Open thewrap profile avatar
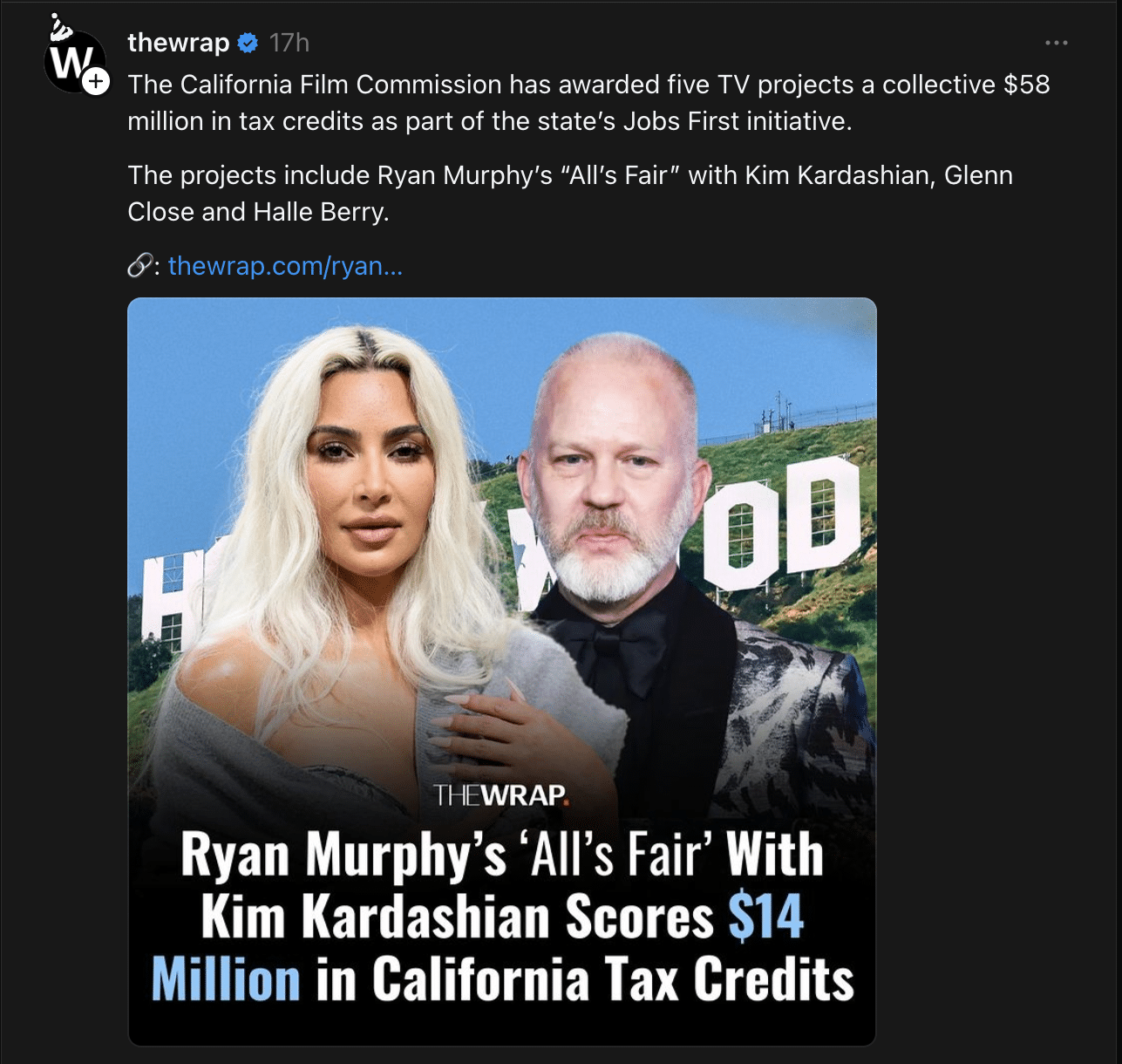The image size is (1122, 1064). (x=74, y=62)
